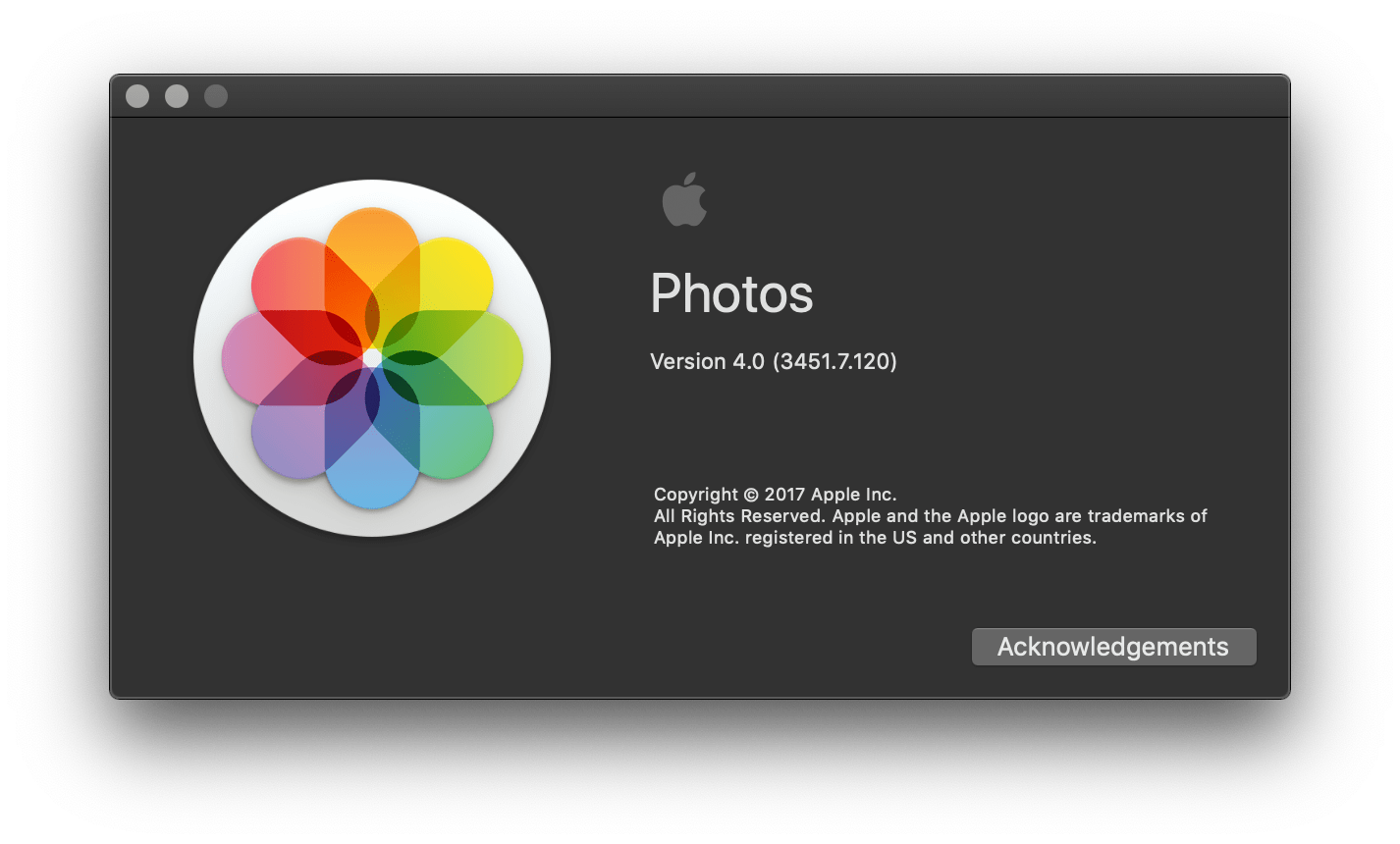Click the Photos flower app icon
Image resolution: width=1400 pixels, height=844 pixels.
click(x=372, y=358)
